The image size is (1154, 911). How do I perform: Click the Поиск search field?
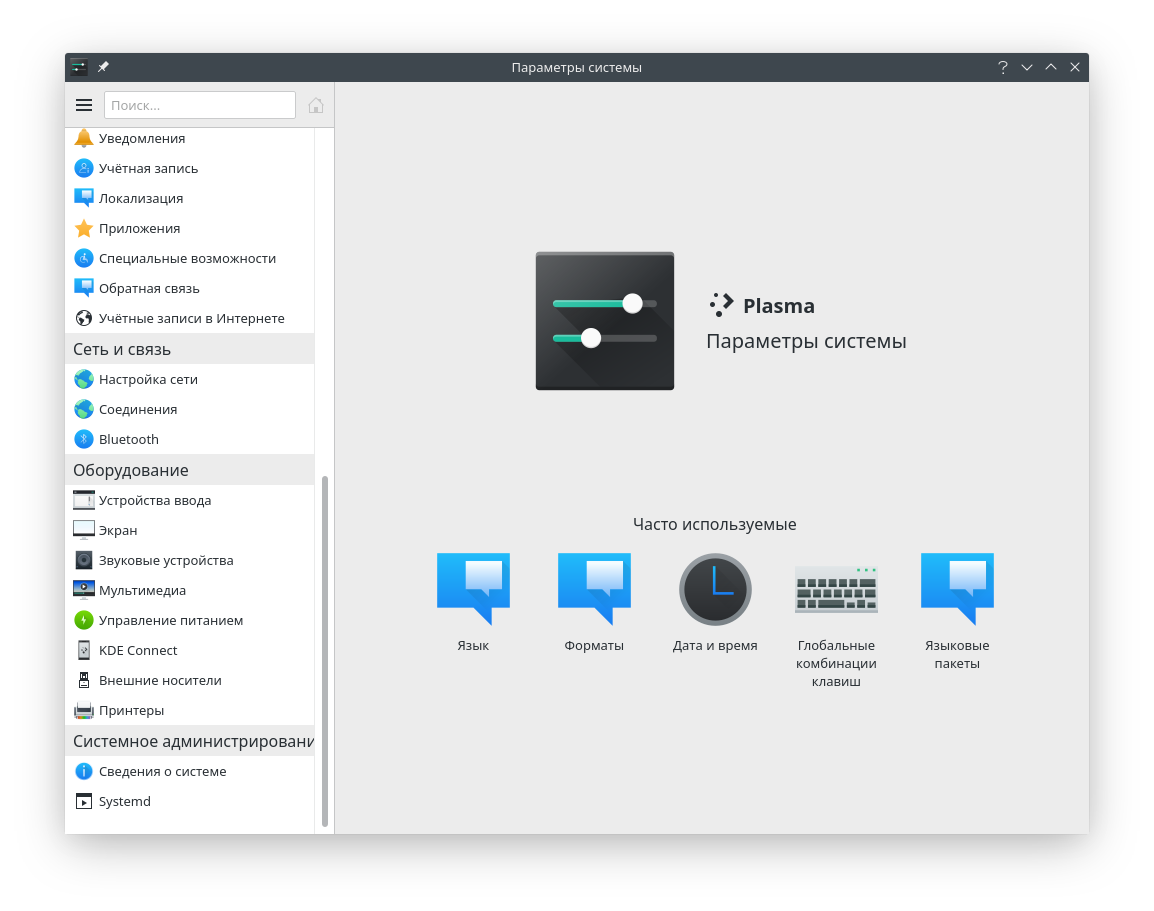199,105
